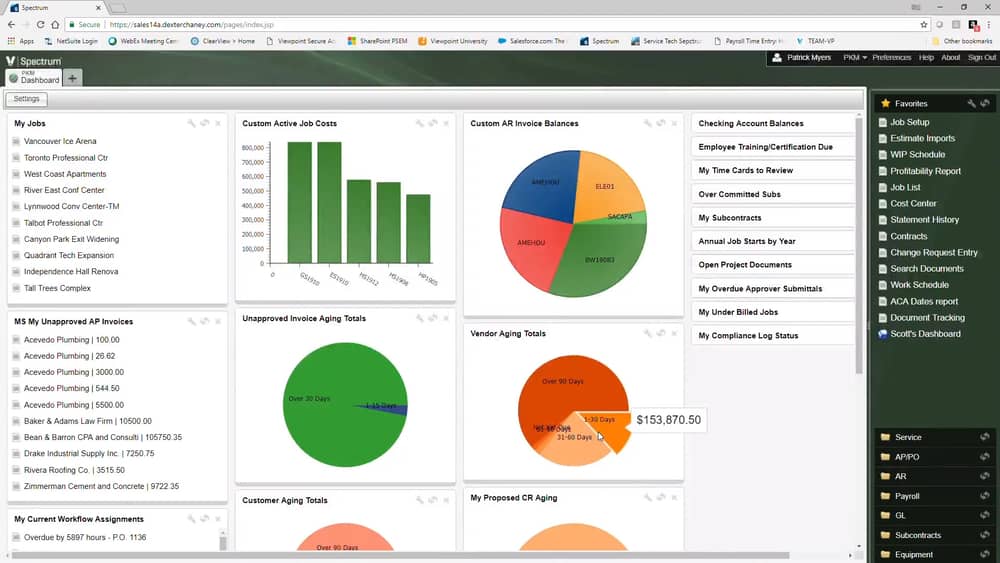The width and height of the screenshot is (1000, 563).
Task: Expand the GL folder in sidebar
Action: [x=900, y=515]
